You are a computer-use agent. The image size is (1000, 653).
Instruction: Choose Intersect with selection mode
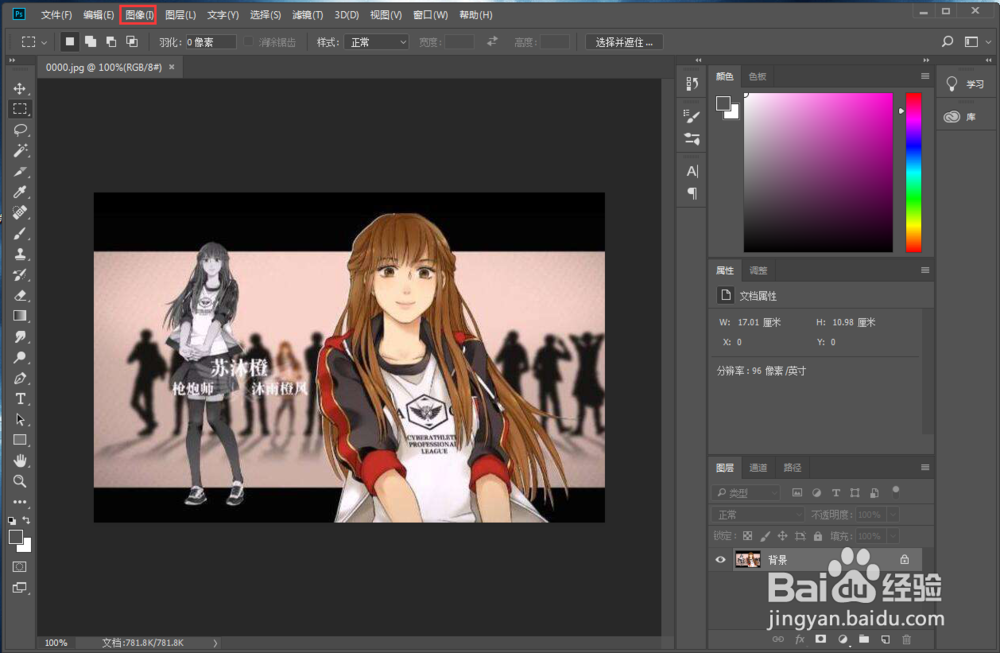131,41
